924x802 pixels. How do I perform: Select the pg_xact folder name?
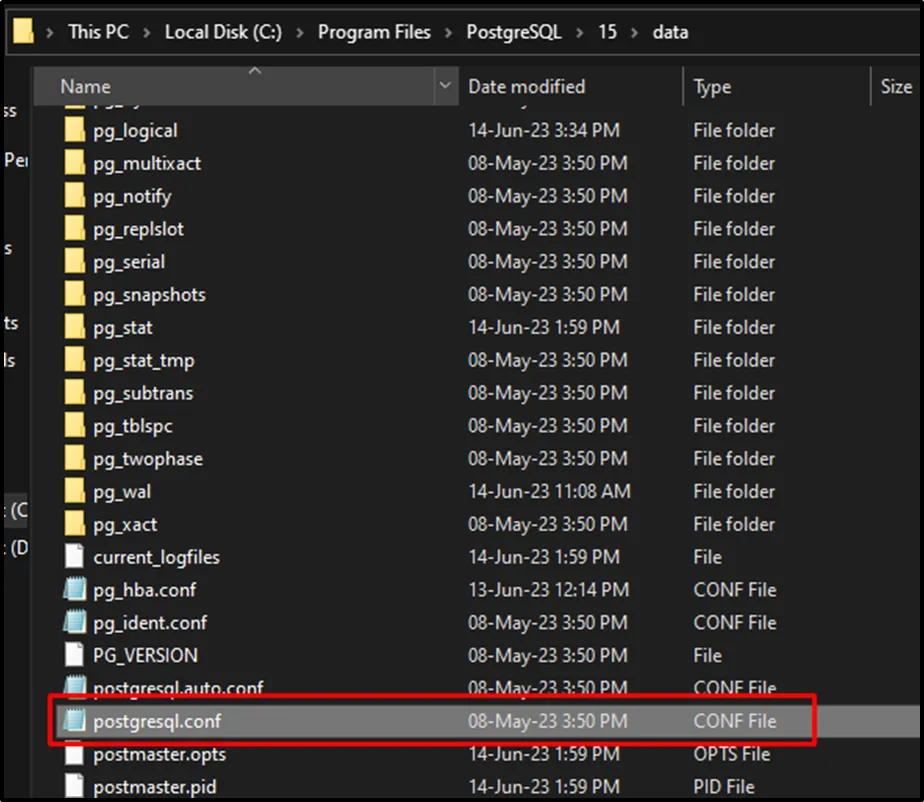tap(125, 525)
